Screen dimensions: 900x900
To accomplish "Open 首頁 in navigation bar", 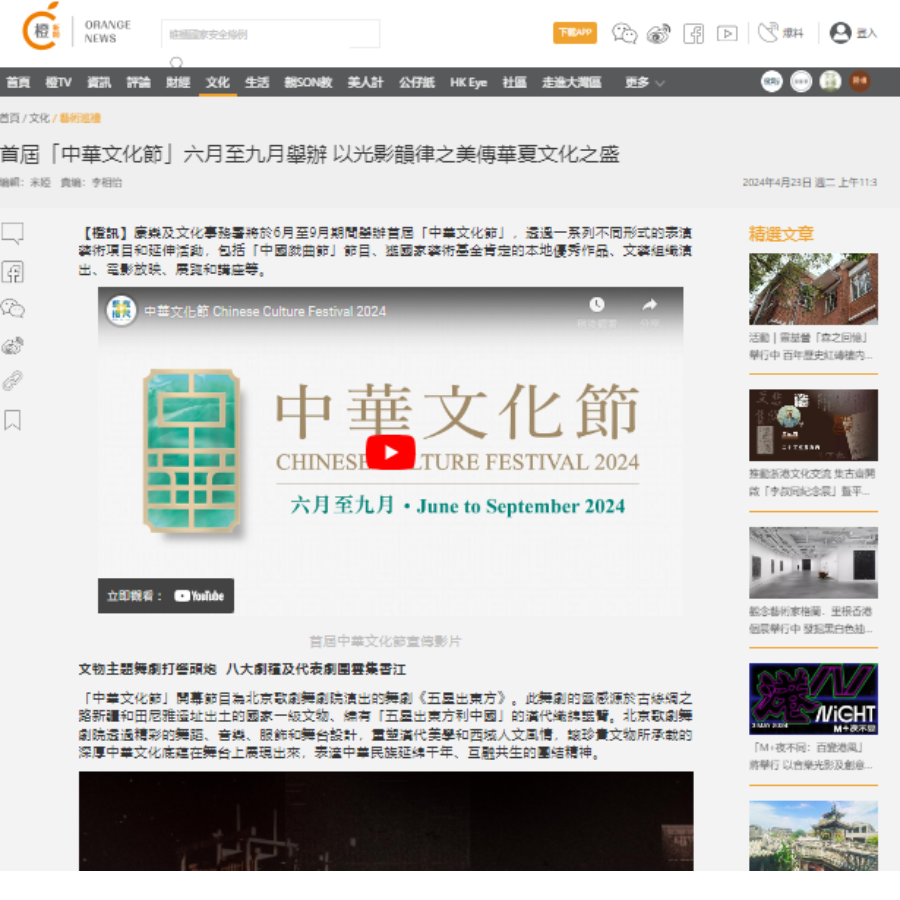I will (x=18, y=83).
